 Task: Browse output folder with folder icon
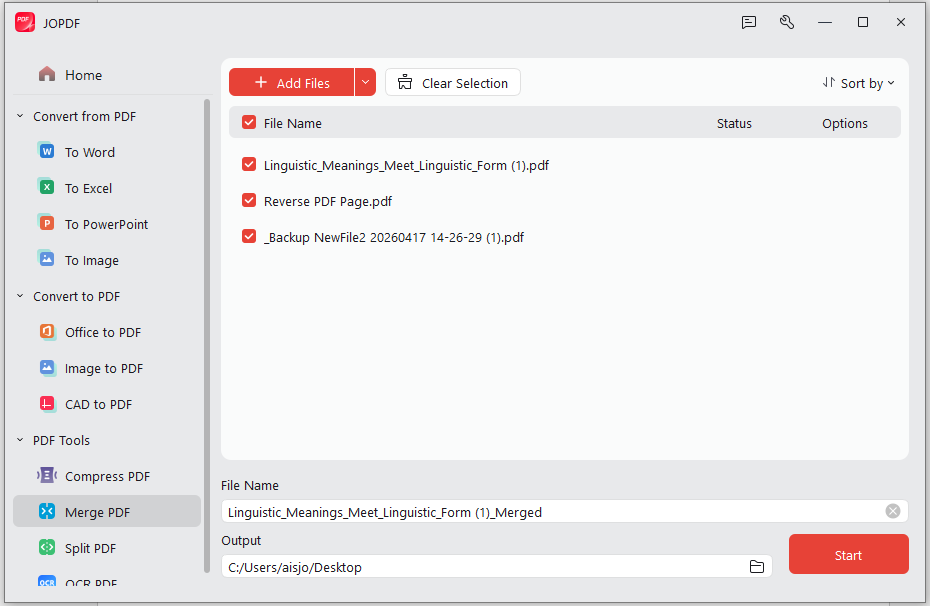coord(757,567)
